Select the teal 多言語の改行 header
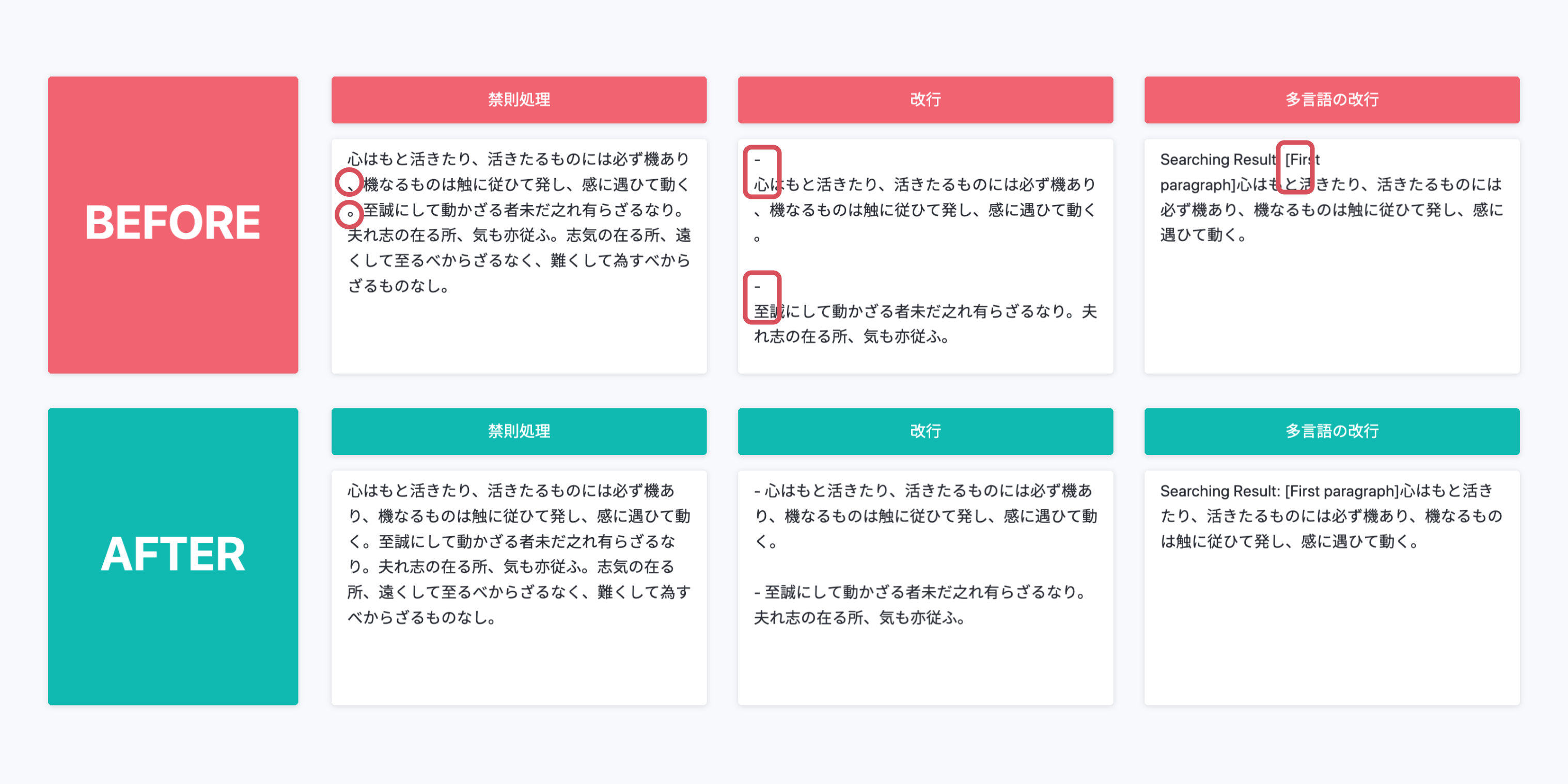The height and width of the screenshot is (784, 1568). [1331, 431]
